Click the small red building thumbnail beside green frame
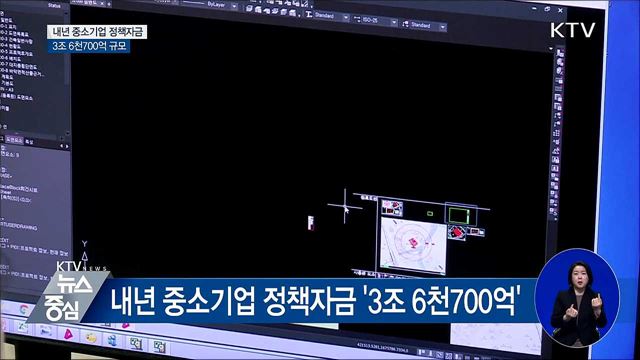Screen dimensions: 640x360 [456, 233]
